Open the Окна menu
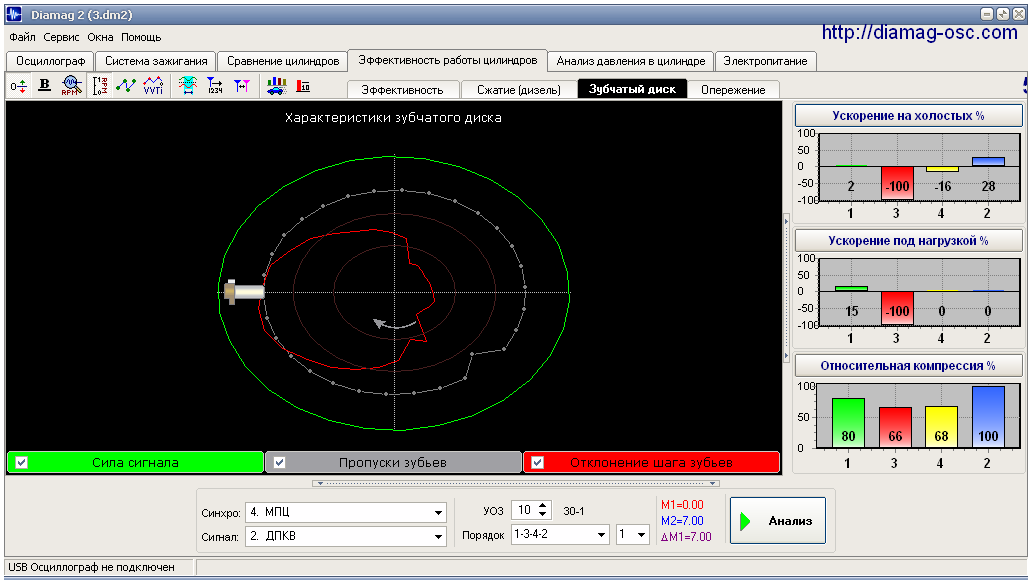1032x580 pixels. 100,38
